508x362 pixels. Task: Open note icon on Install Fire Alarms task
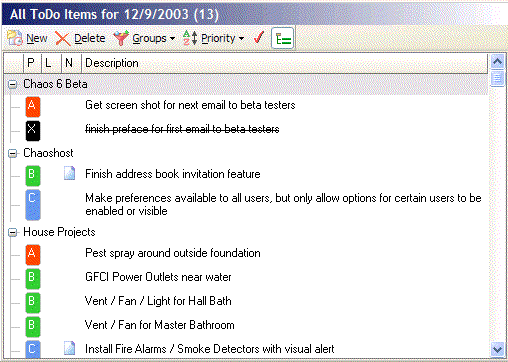click(x=69, y=348)
